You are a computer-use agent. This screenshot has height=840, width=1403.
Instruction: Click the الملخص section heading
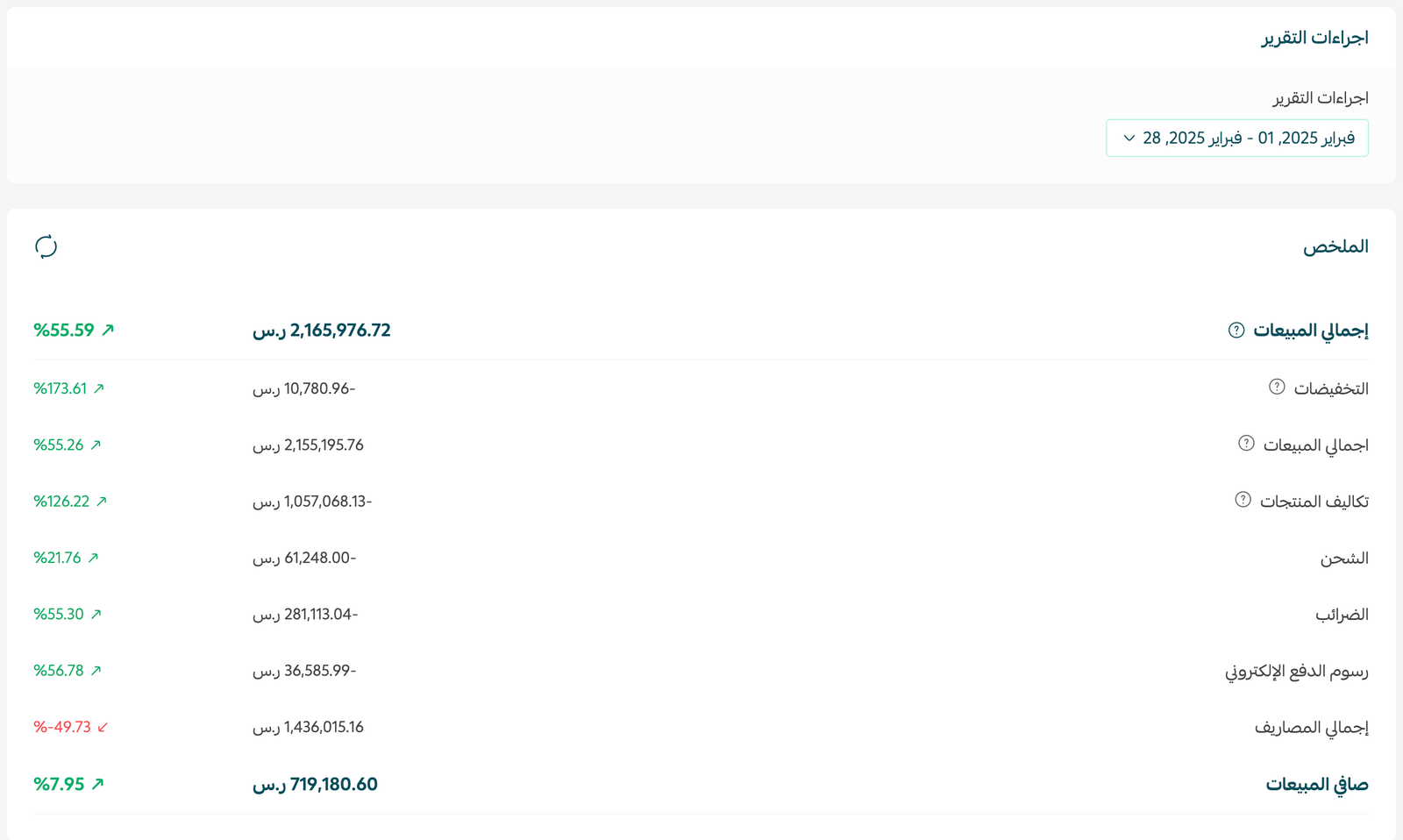(x=1335, y=246)
